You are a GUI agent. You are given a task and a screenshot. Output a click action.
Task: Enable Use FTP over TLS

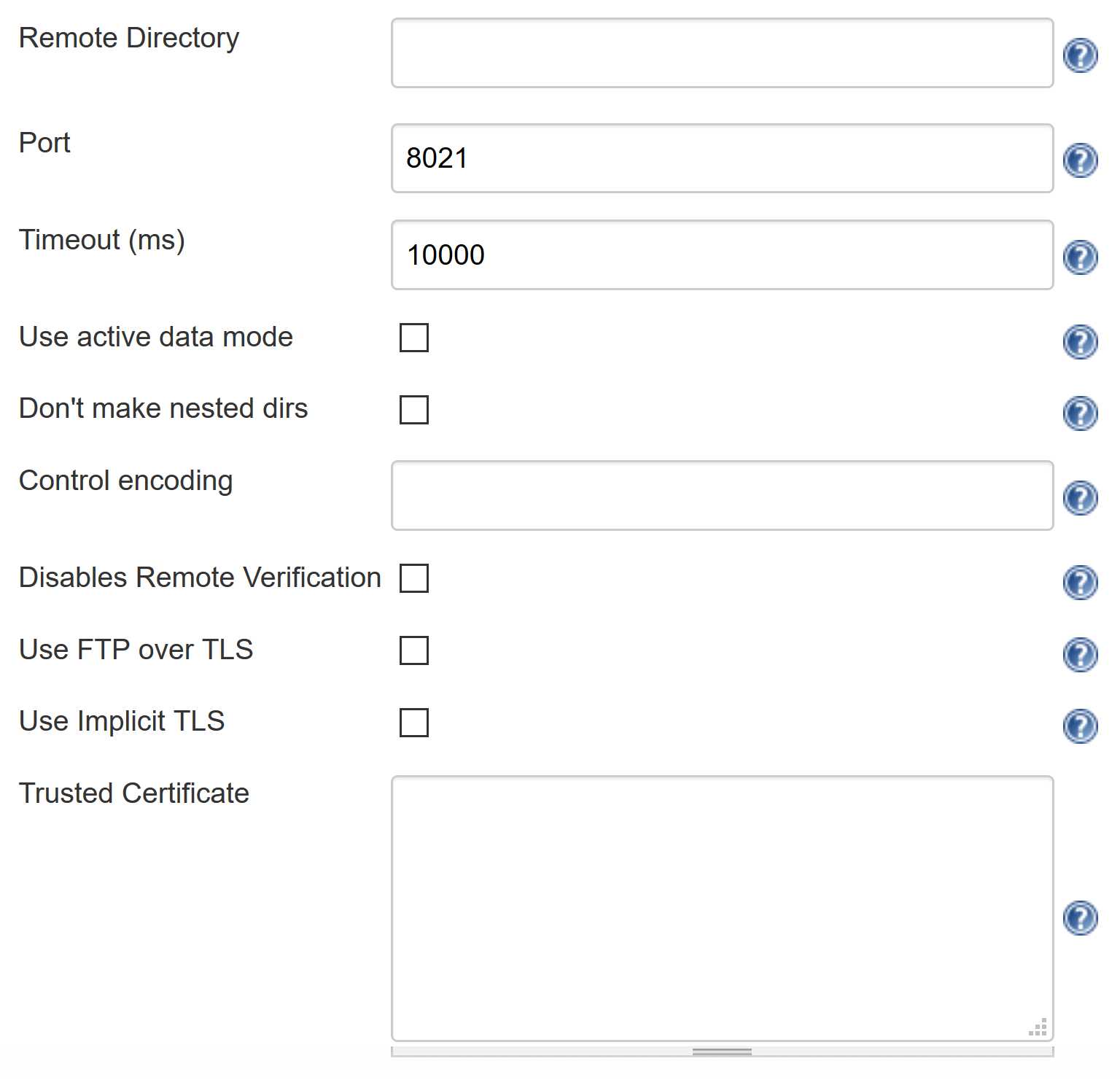click(x=414, y=650)
